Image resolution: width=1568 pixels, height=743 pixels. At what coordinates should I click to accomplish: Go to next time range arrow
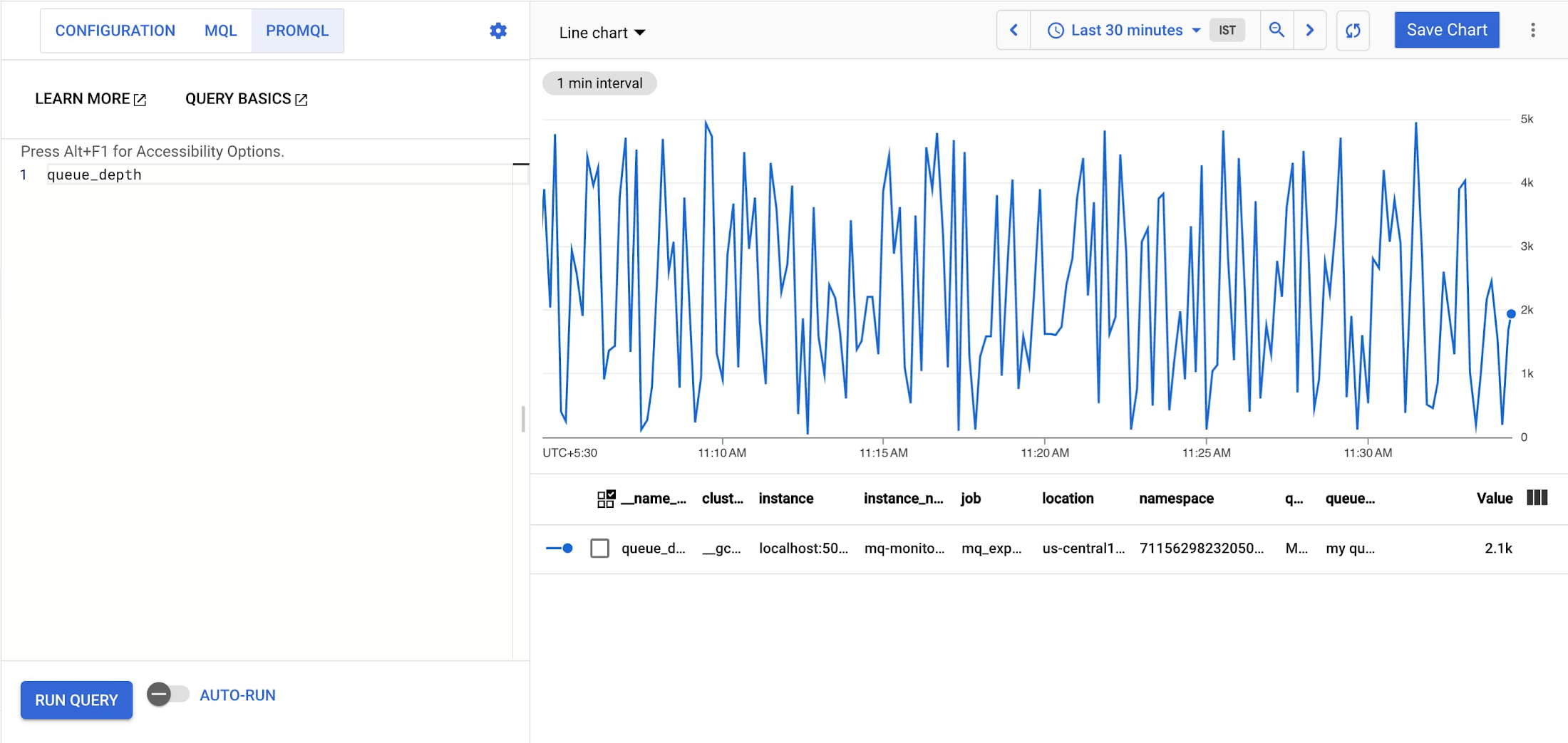(x=1309, y=30)
